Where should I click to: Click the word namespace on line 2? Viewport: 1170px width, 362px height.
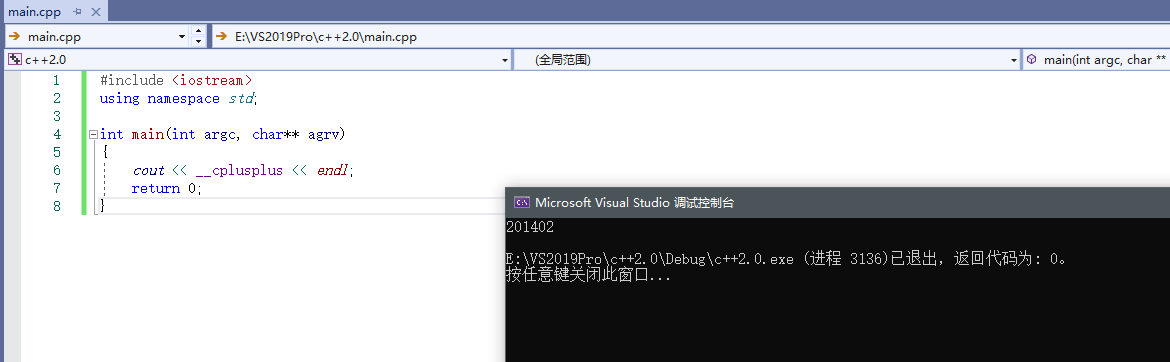click(184, 99)
